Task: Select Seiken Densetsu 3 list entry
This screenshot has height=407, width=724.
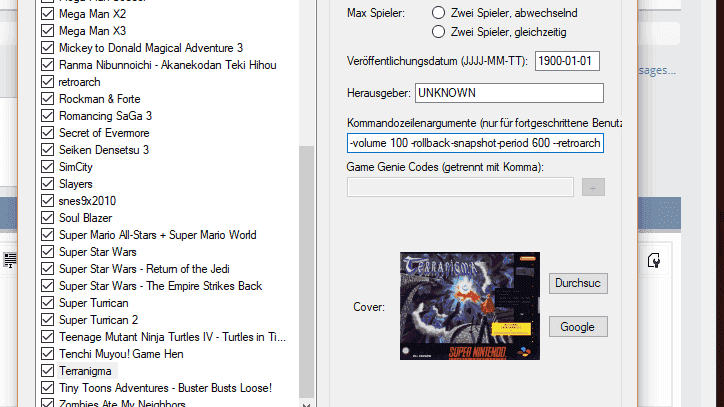Action: [104, 150]
